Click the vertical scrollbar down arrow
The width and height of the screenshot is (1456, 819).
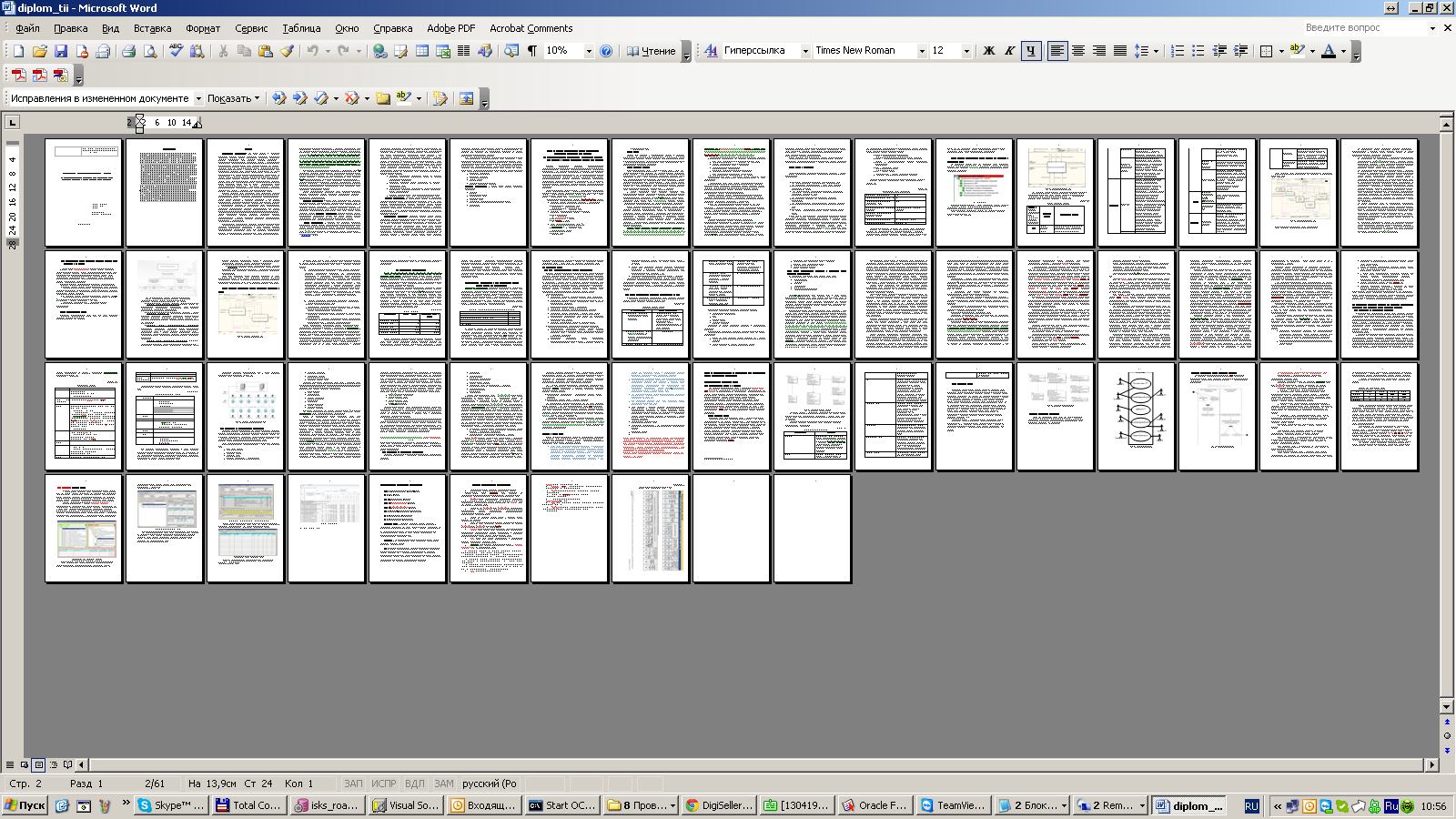pyautogui.click(x=1447, y=706)
